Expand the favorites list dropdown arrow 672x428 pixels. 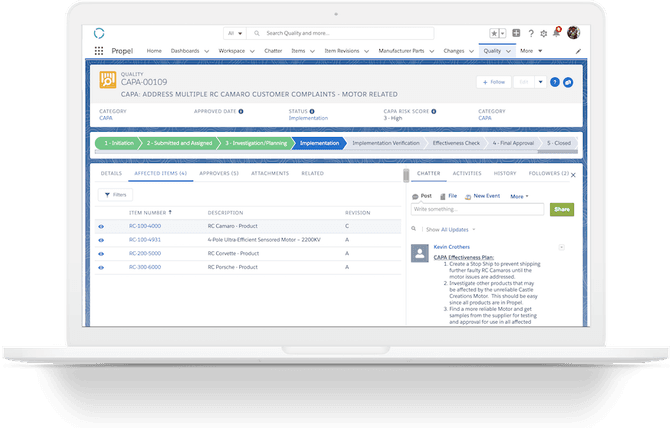[x=503, y=33]
